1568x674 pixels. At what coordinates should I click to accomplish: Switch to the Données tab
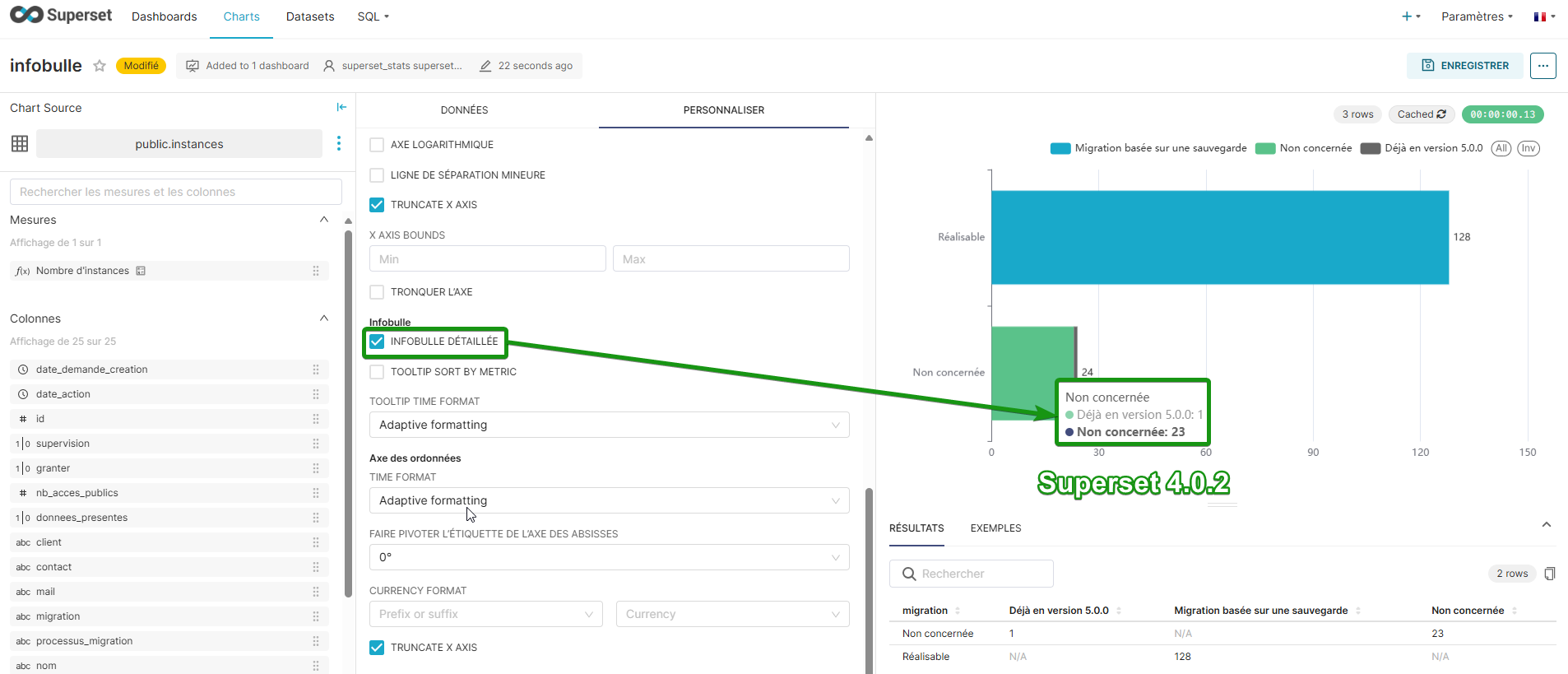point(464,110)
